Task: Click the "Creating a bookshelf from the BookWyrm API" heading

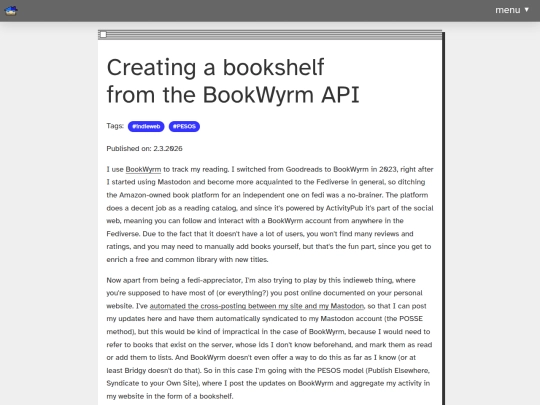Action: click(x=233, y=81)
